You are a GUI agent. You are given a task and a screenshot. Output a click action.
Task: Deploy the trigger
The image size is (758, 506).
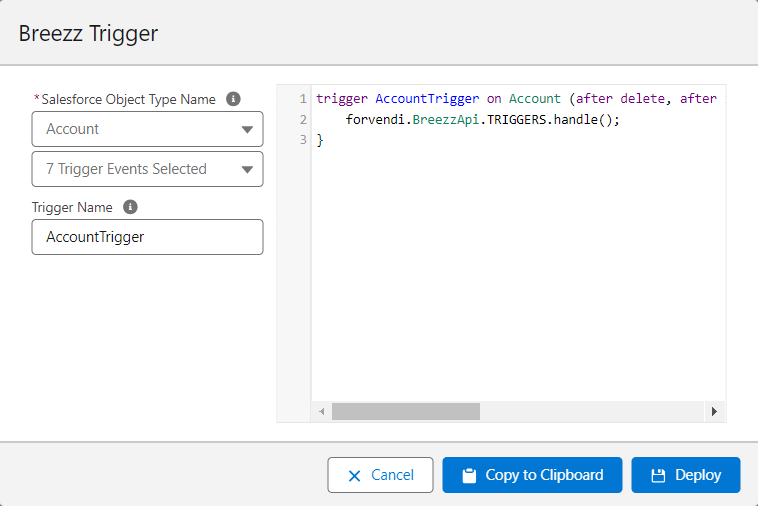[685, 475]
